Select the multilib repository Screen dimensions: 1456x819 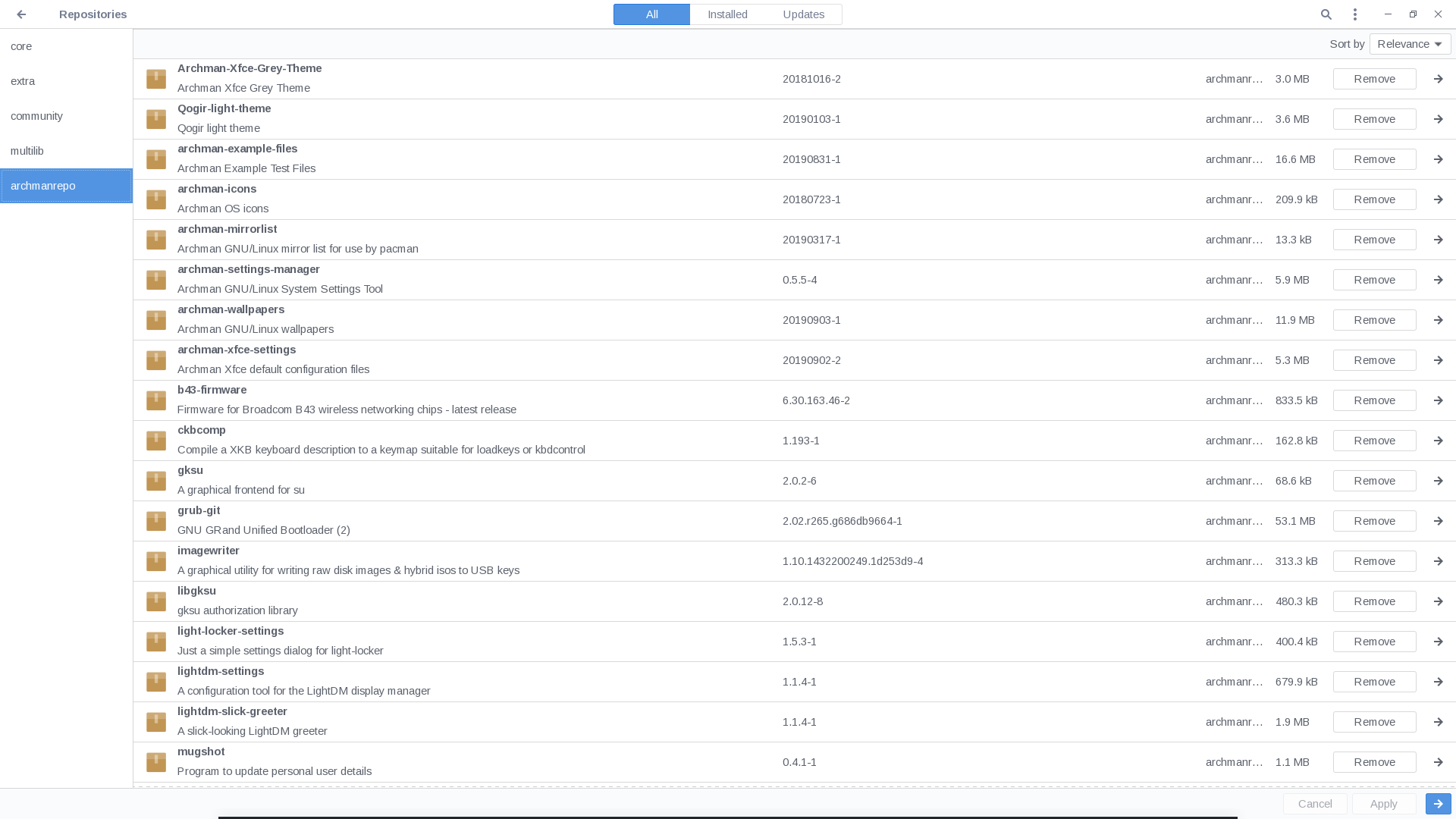click(66, 151)
